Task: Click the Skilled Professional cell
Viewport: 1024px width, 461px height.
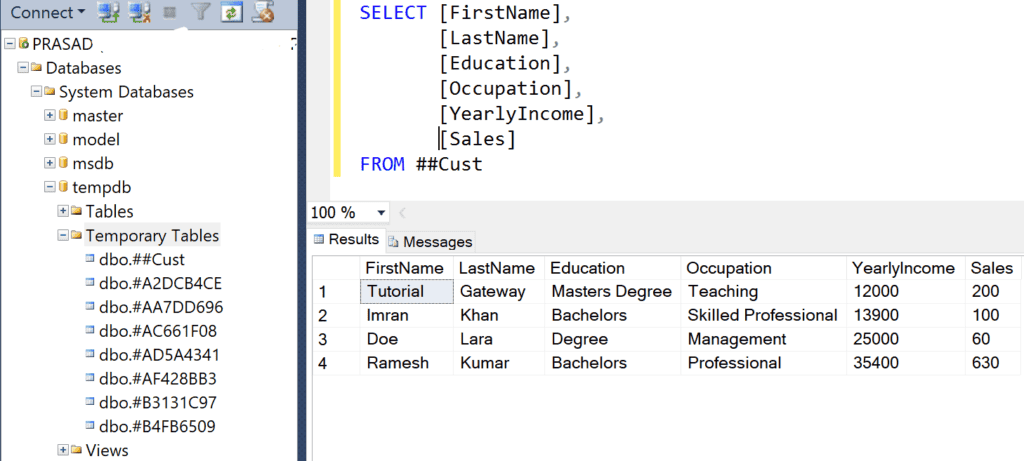Action: pos(762,315)
